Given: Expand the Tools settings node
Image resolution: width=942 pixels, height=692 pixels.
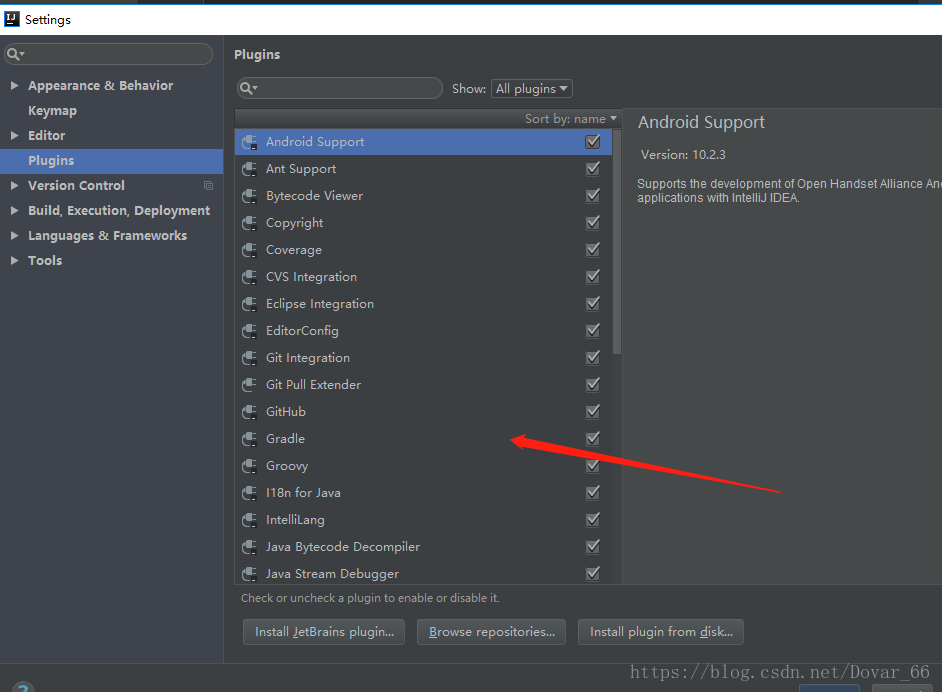Looking at the screenshot, I should [14, 261].
